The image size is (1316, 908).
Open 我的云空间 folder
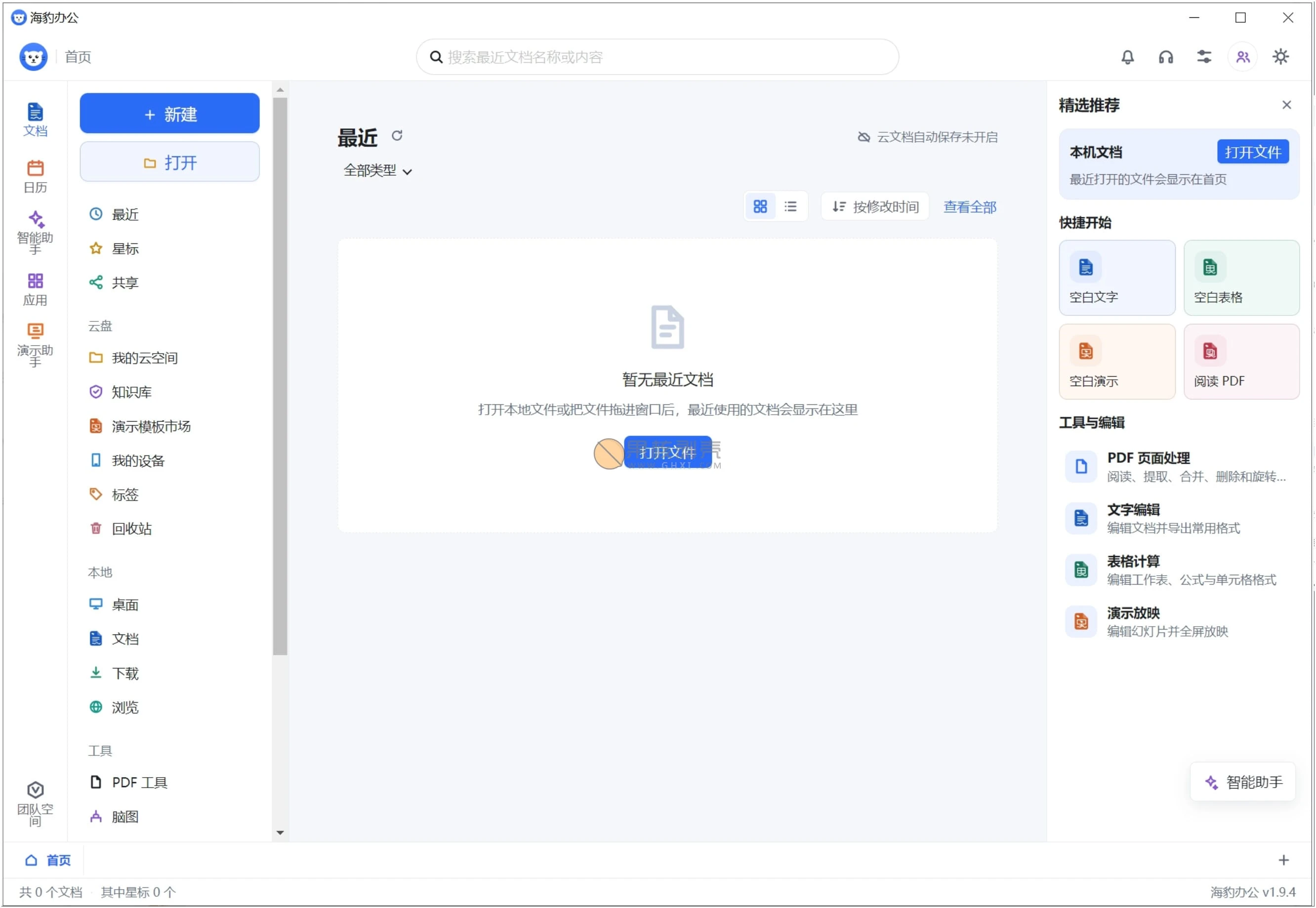pos(169,358)
